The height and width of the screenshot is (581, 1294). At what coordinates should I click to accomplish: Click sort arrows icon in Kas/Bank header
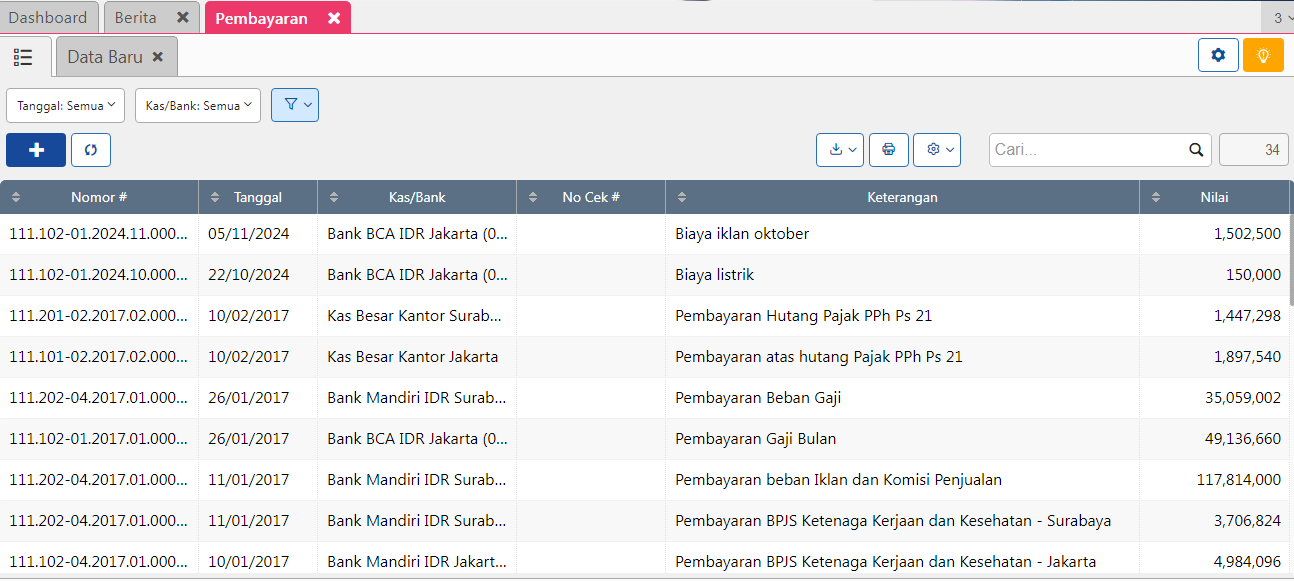click(x=333, y=198)
